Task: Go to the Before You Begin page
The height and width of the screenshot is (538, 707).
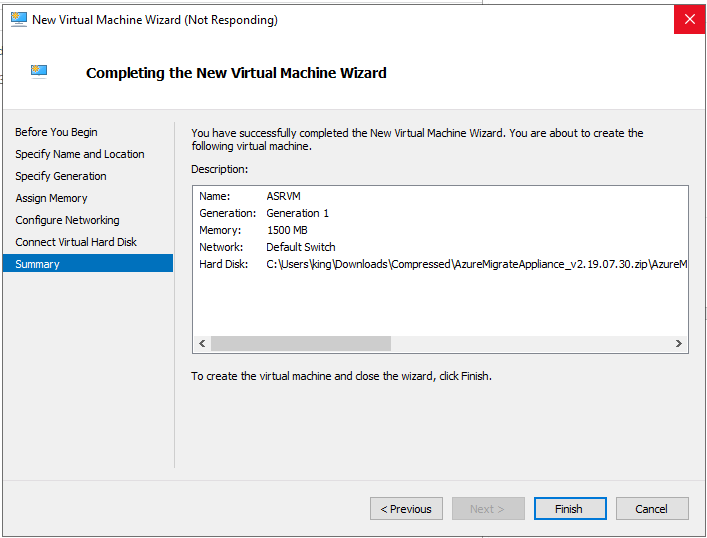Action: pyautogui.click(x=56, y=132)
